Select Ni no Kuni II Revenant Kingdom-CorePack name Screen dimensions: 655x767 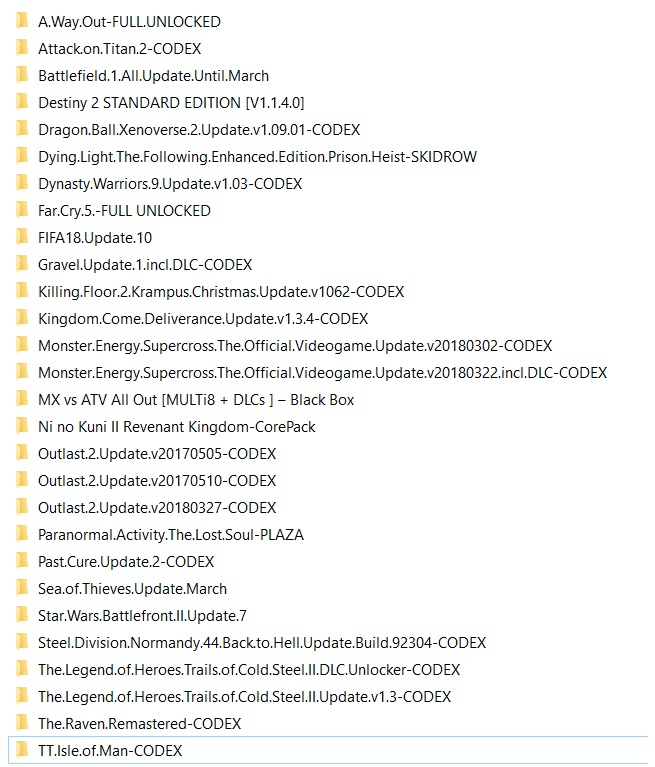177,427
